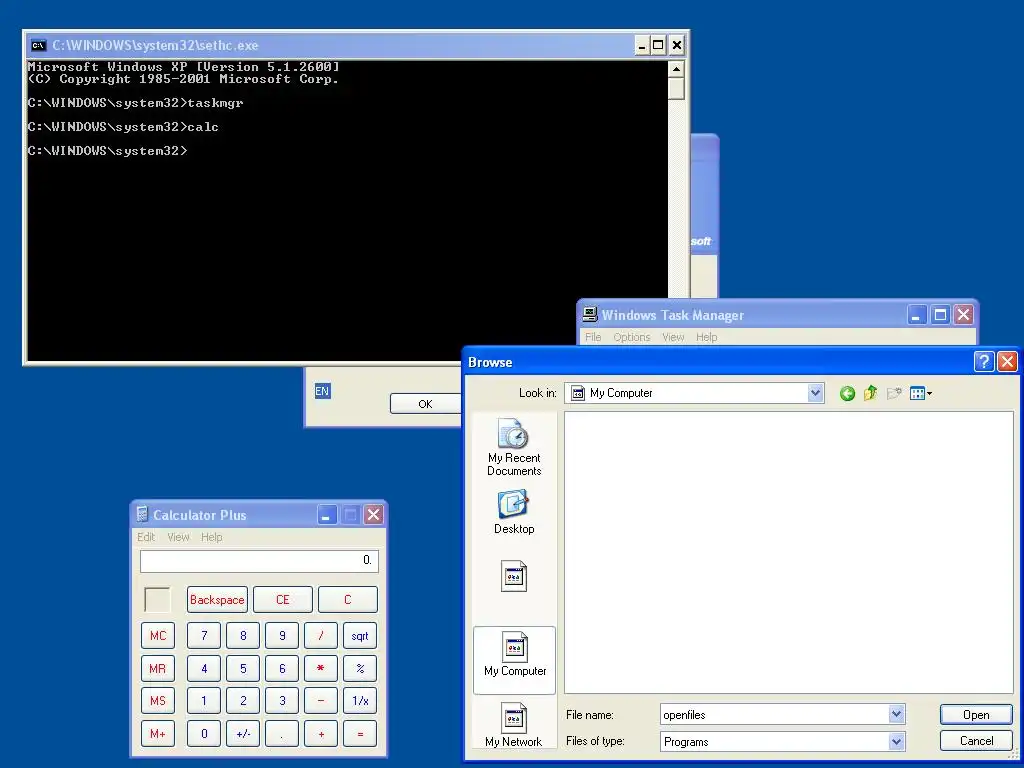Click M+ memory add button

pyautogui.click(x=158, y=733)
